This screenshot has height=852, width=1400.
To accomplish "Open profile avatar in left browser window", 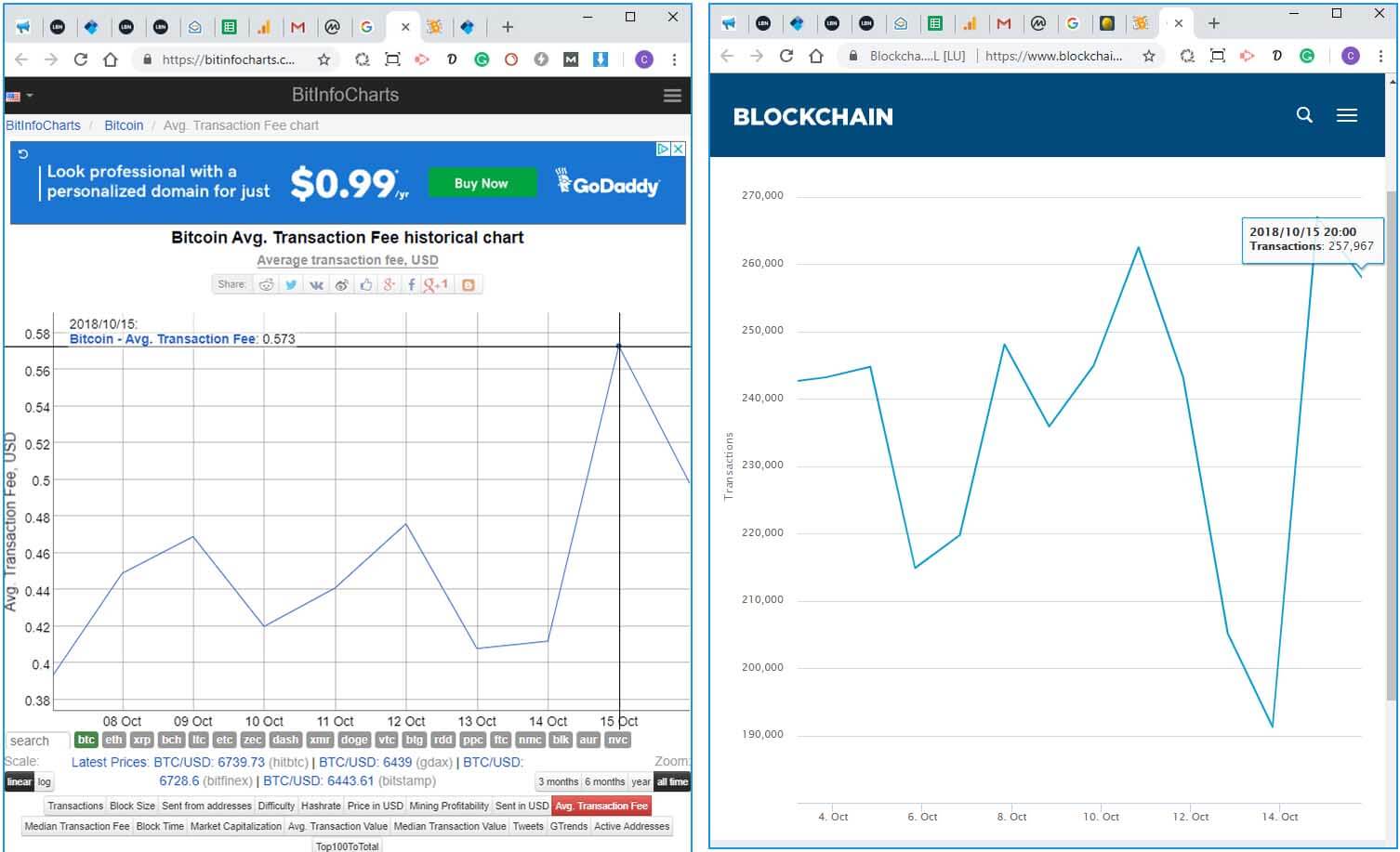I will click(644, 59).
